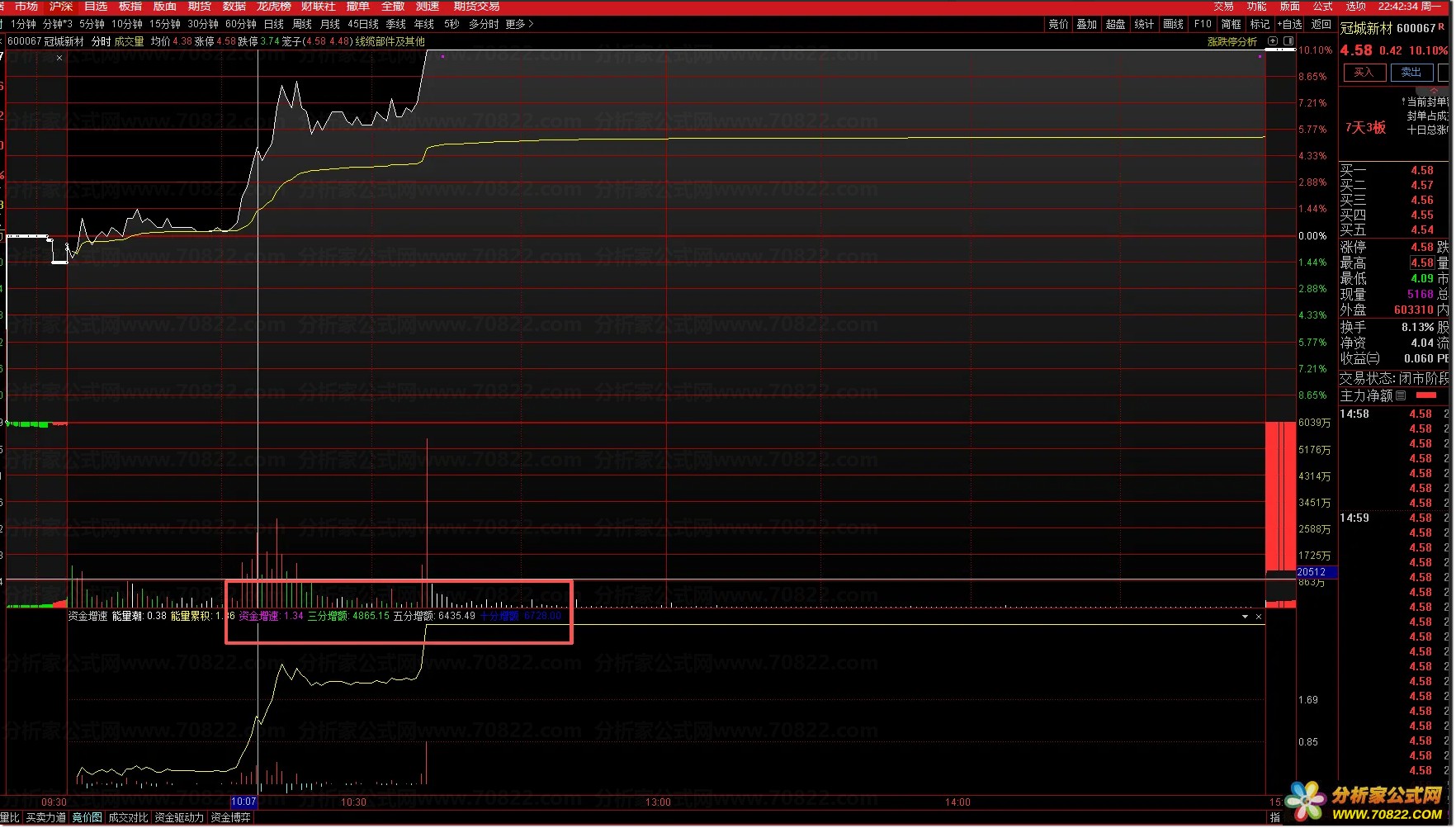This screenshot has width=1456, height=828.
Task: Add stock via +自选 button
Action: tap(1289, 25)
